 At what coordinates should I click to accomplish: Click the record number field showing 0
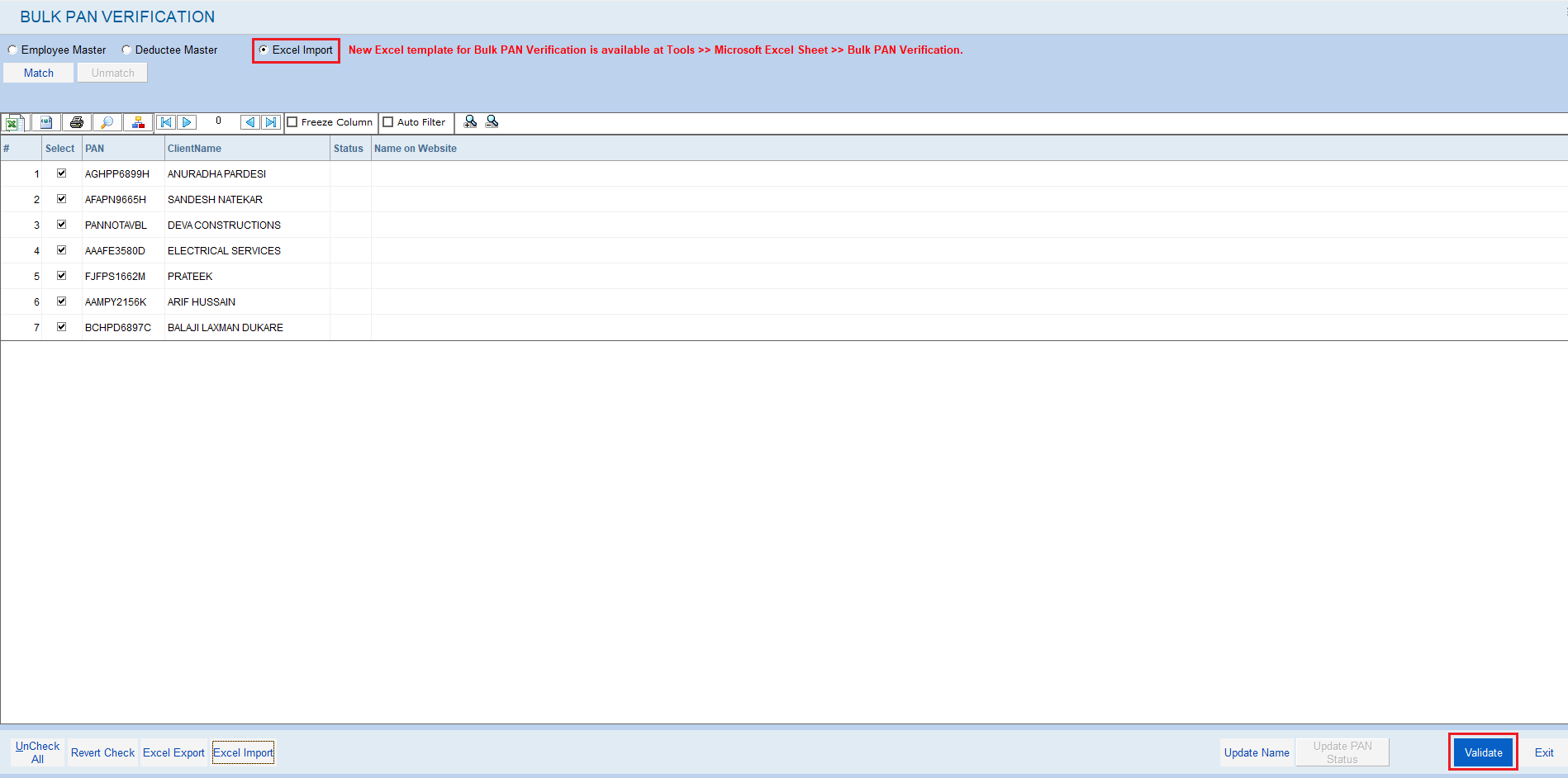tap(218, 121)
